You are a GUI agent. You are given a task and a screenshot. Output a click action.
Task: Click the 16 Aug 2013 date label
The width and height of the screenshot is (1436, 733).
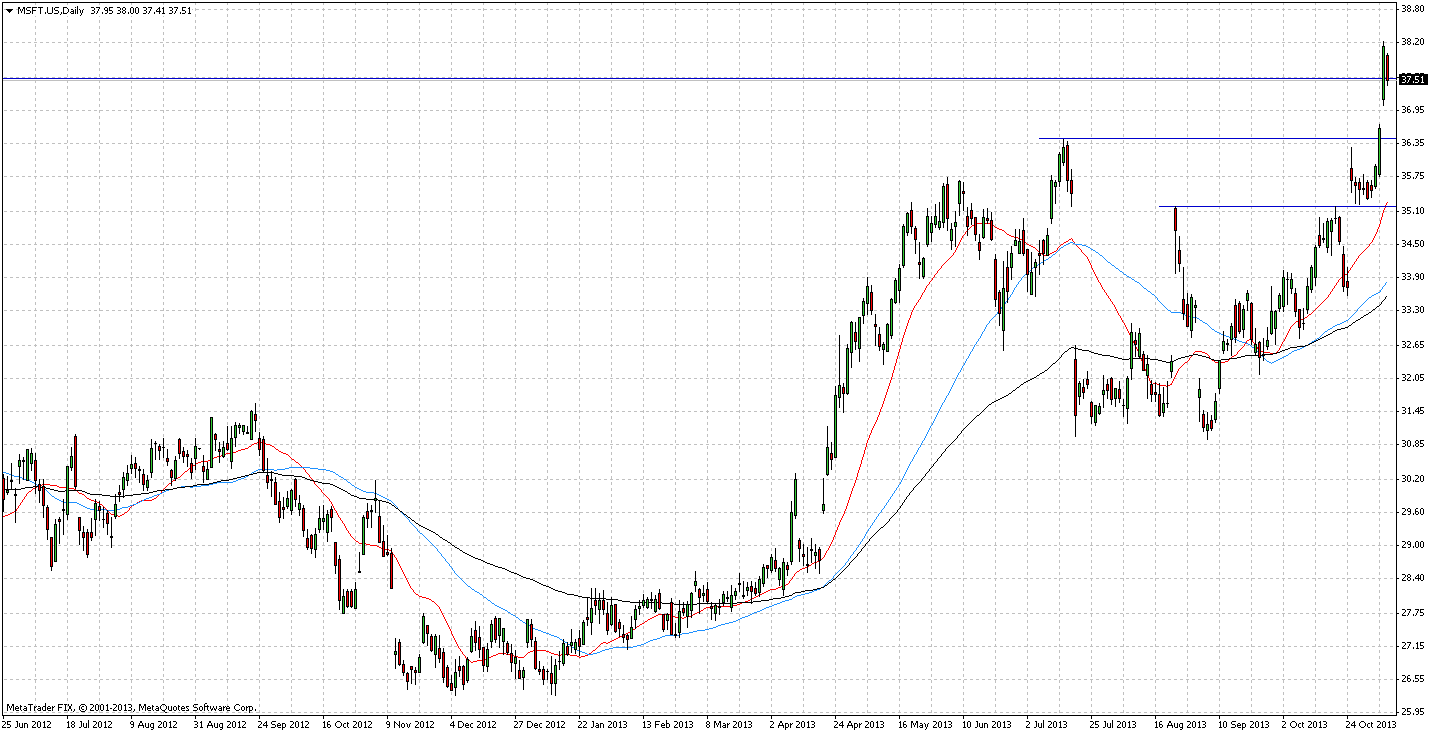tap(1179, 724)
